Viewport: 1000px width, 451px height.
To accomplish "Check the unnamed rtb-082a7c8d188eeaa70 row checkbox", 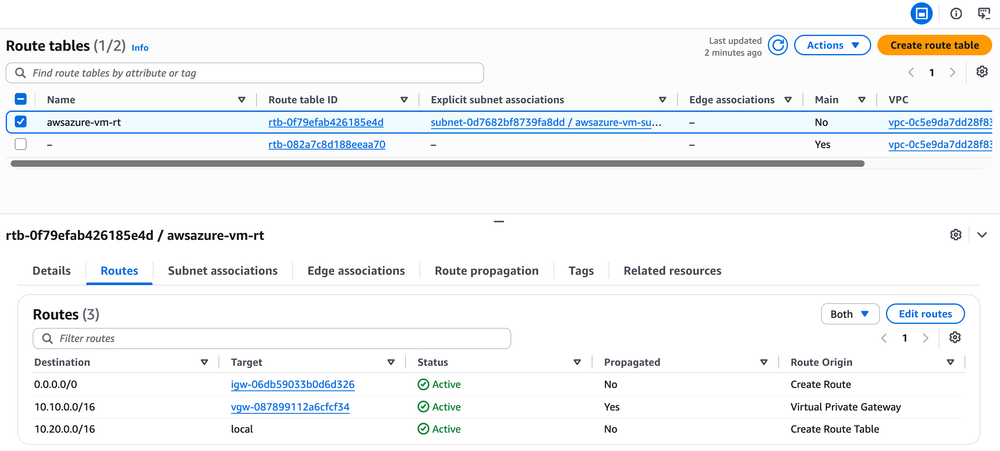I will coord(20,144).
